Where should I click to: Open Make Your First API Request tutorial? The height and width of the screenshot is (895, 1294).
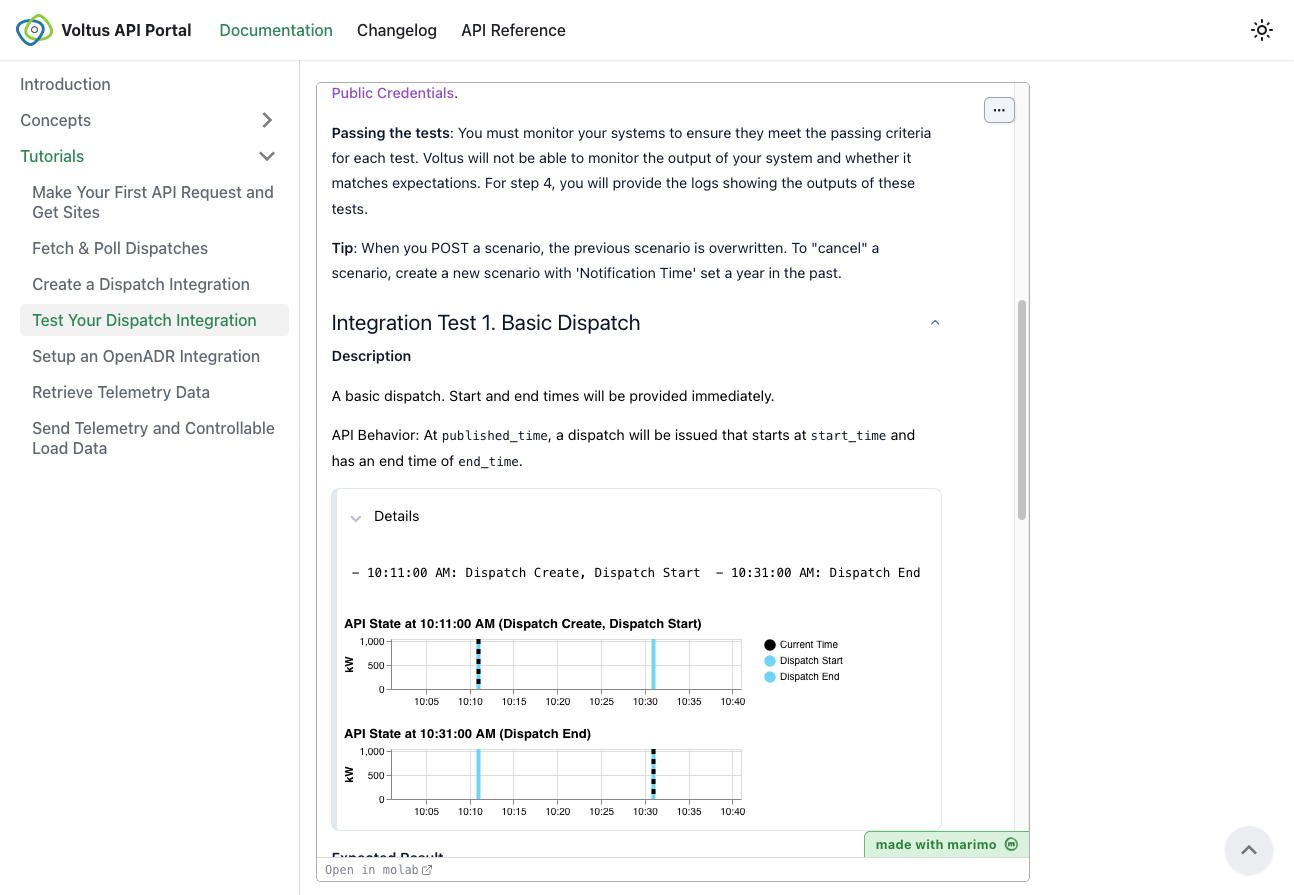[x=154, y=202]
